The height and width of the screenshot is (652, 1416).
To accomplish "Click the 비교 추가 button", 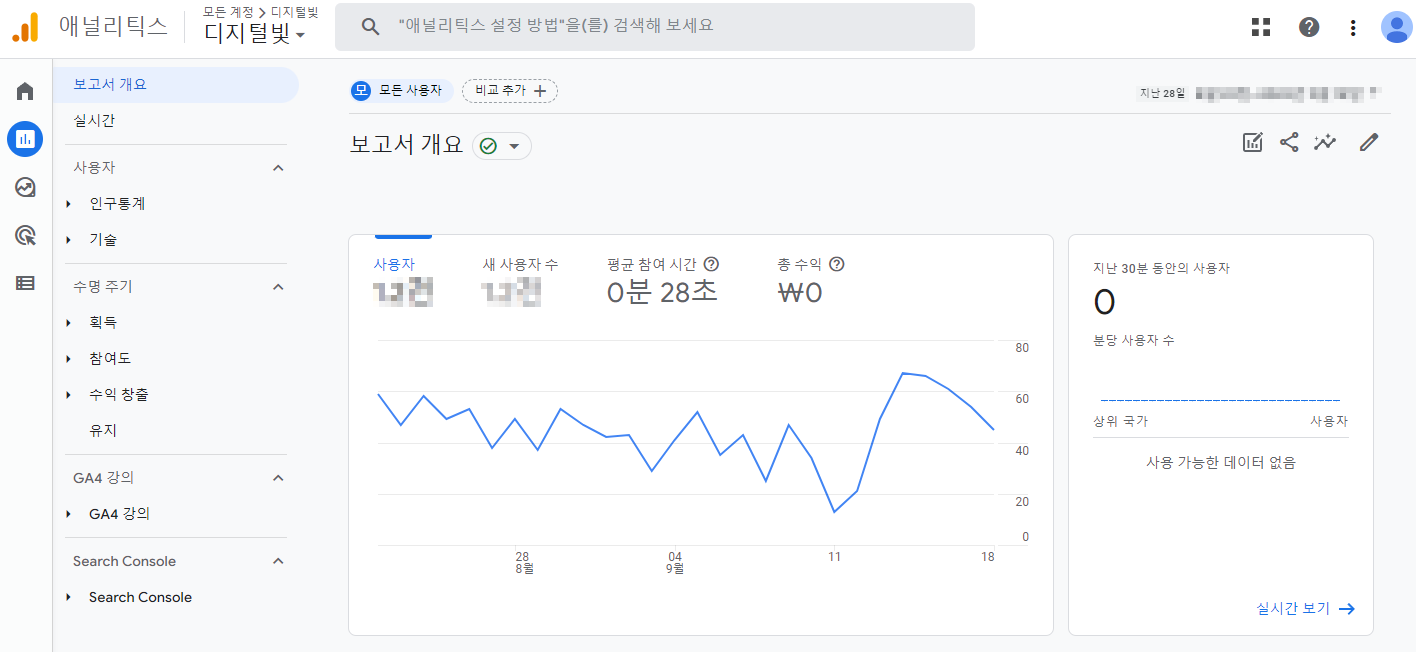I will pos(510,91).
